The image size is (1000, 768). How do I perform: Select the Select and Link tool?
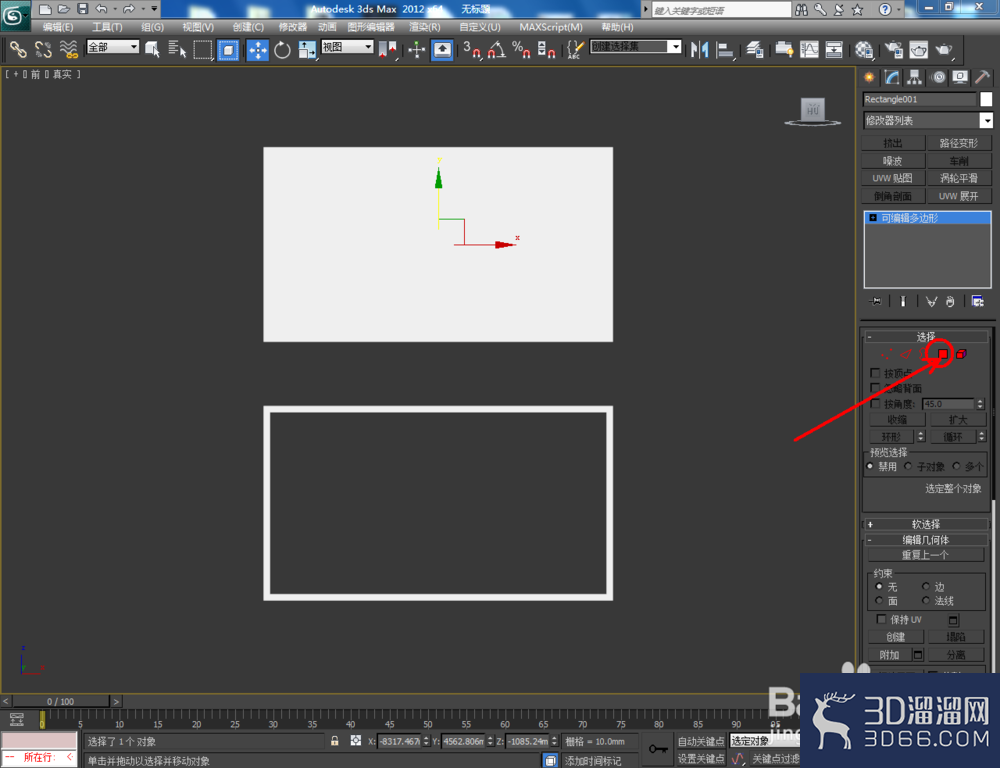pyautogui.click(x=17, y=50)
